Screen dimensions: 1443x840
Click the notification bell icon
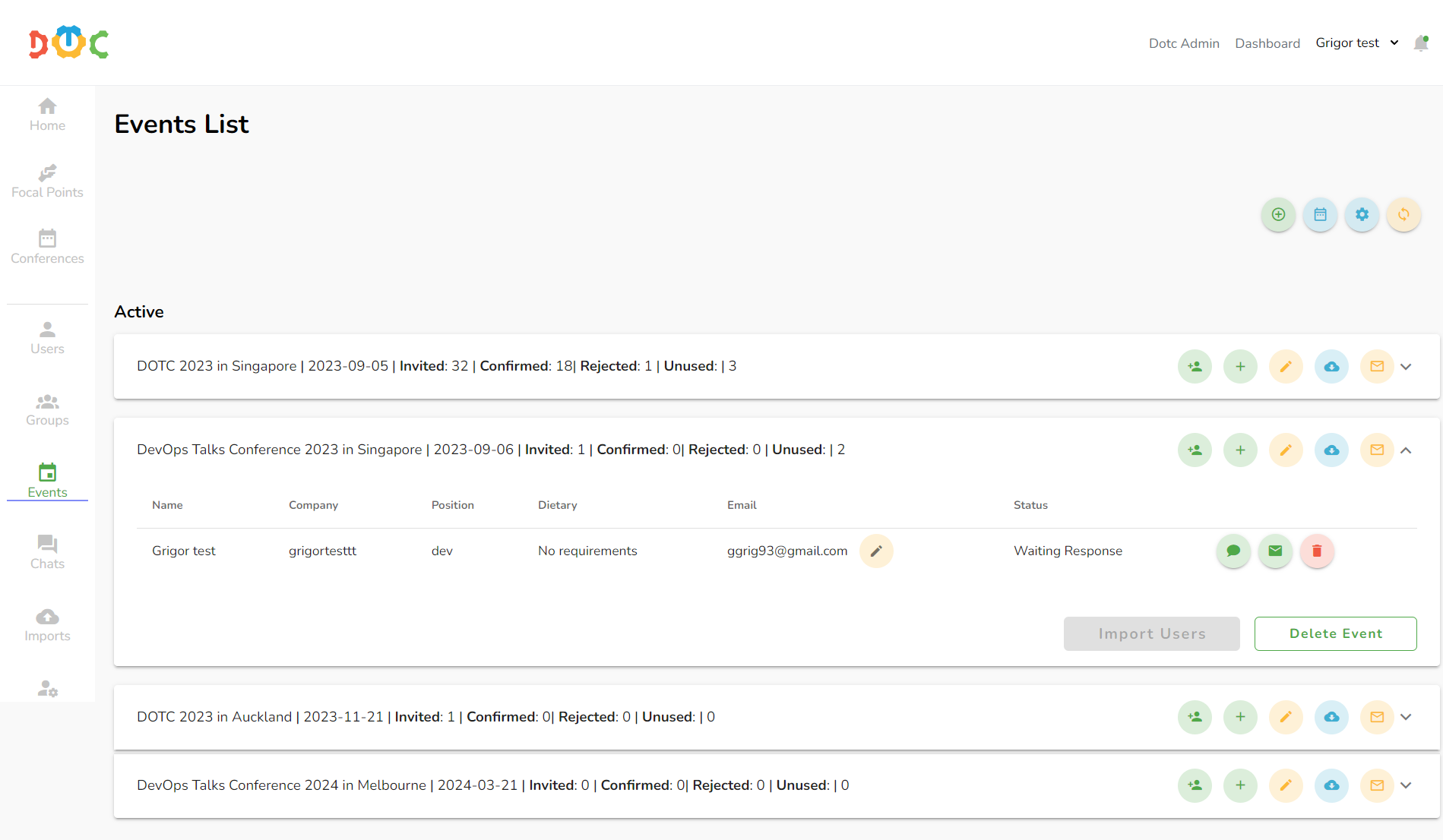tap(1420, 43)
